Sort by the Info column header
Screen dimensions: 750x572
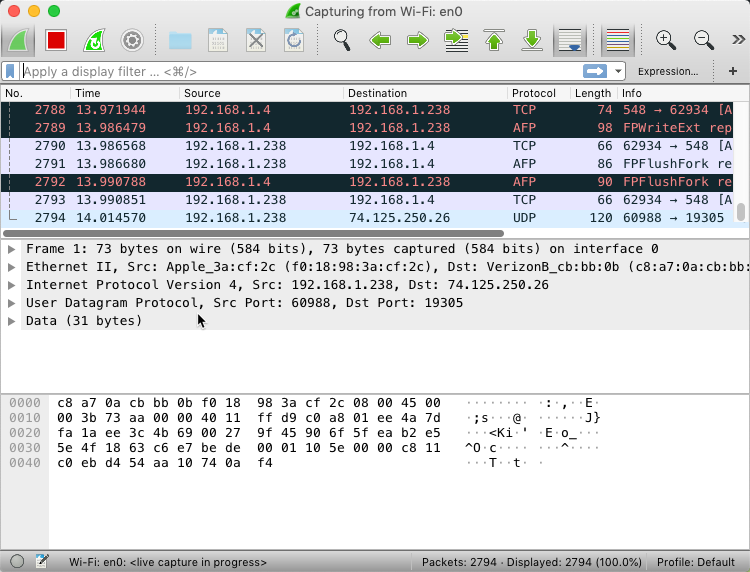[x=675, y=93]
